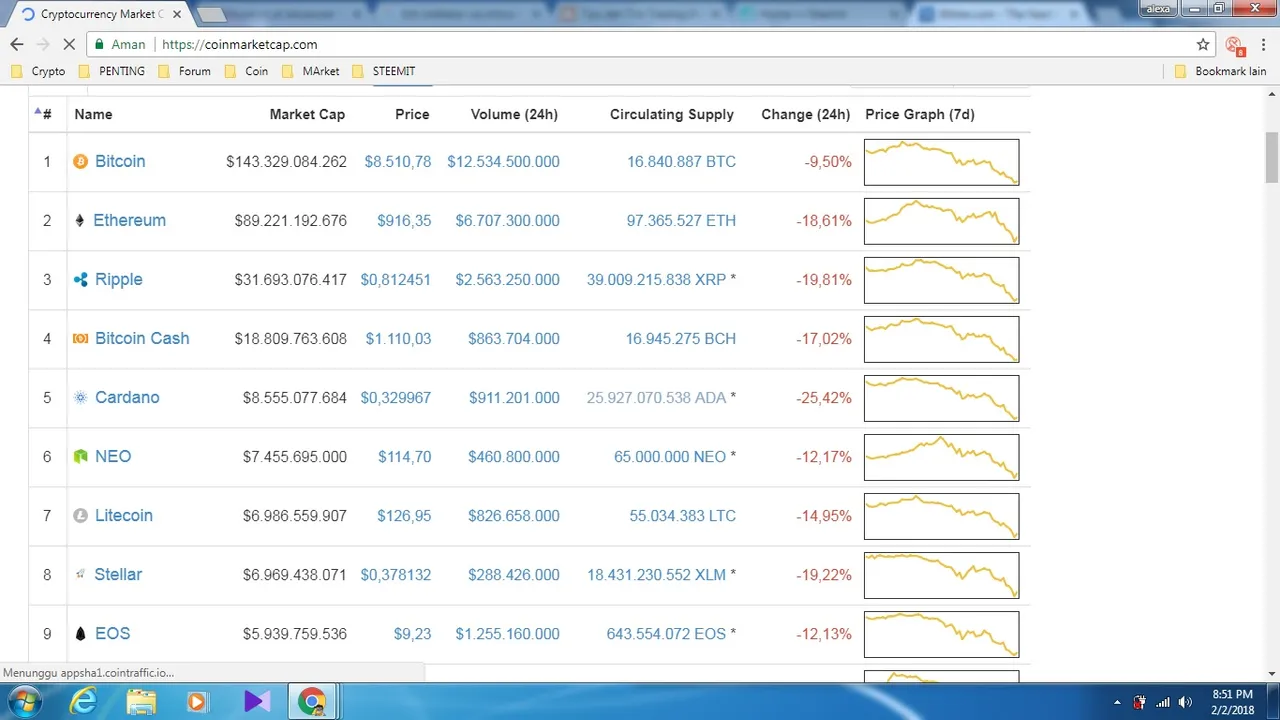1280x720 pixels.
Task: Go back with browser back arrow
Action: point(16,44)
